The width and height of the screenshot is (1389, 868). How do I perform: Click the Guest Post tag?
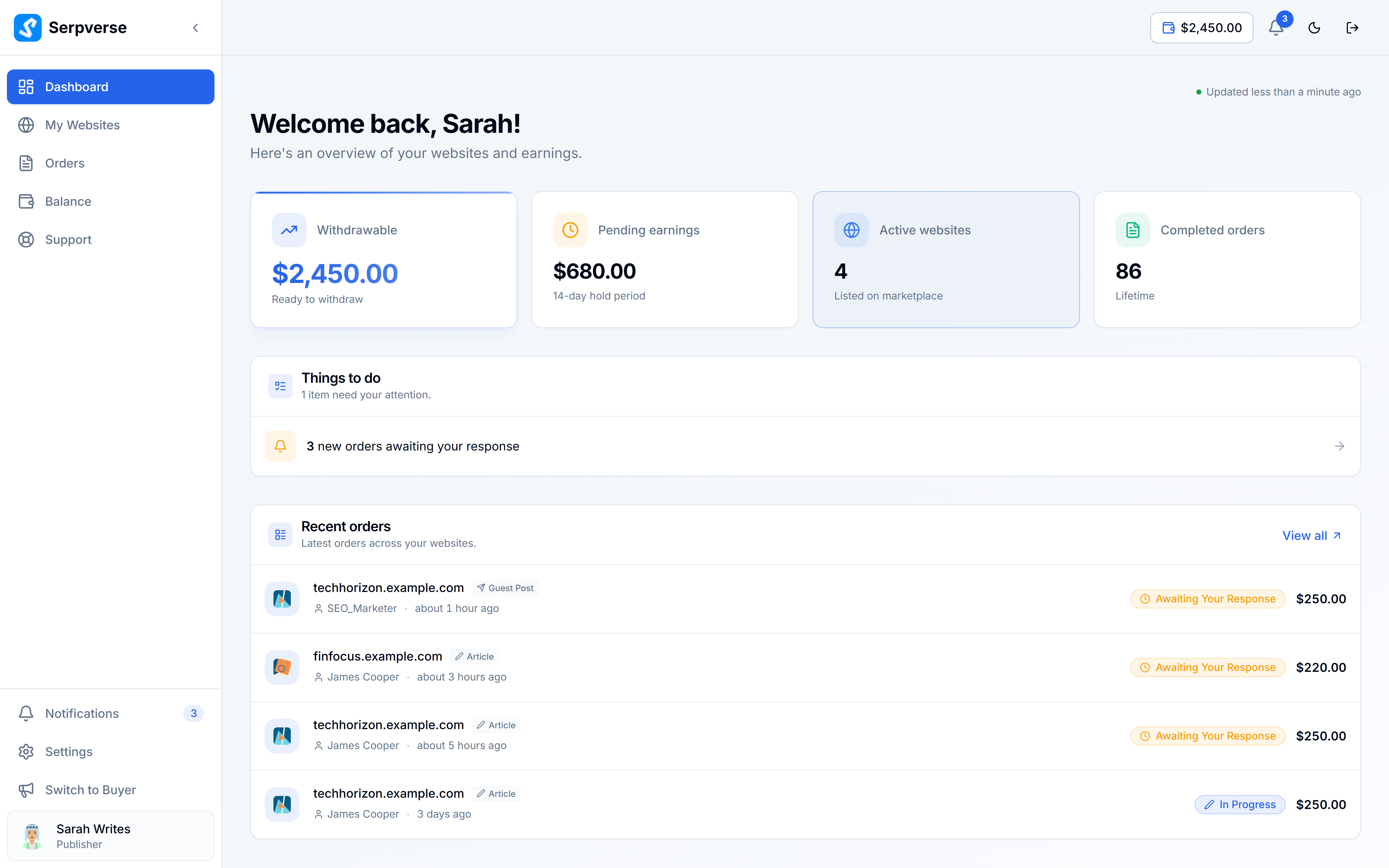tap(505, 588)
